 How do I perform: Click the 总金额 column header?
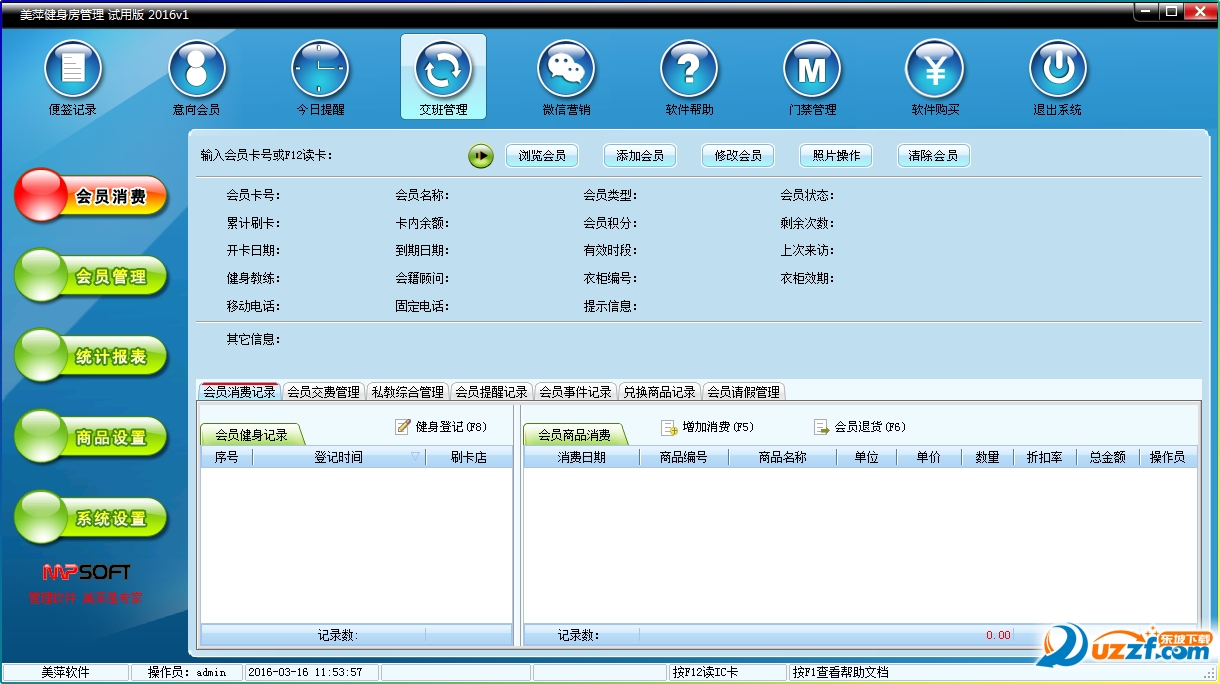1107,457
